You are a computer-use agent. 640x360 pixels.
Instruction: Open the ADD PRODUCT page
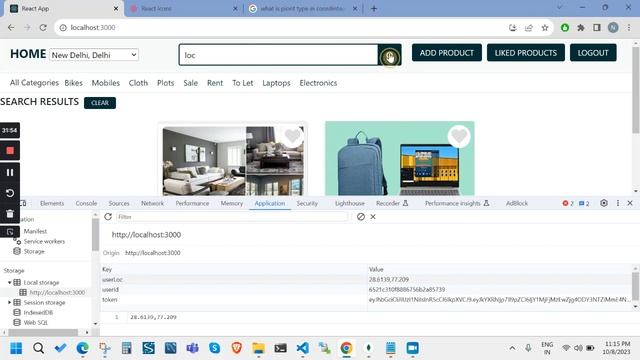[x=447, y=53]
